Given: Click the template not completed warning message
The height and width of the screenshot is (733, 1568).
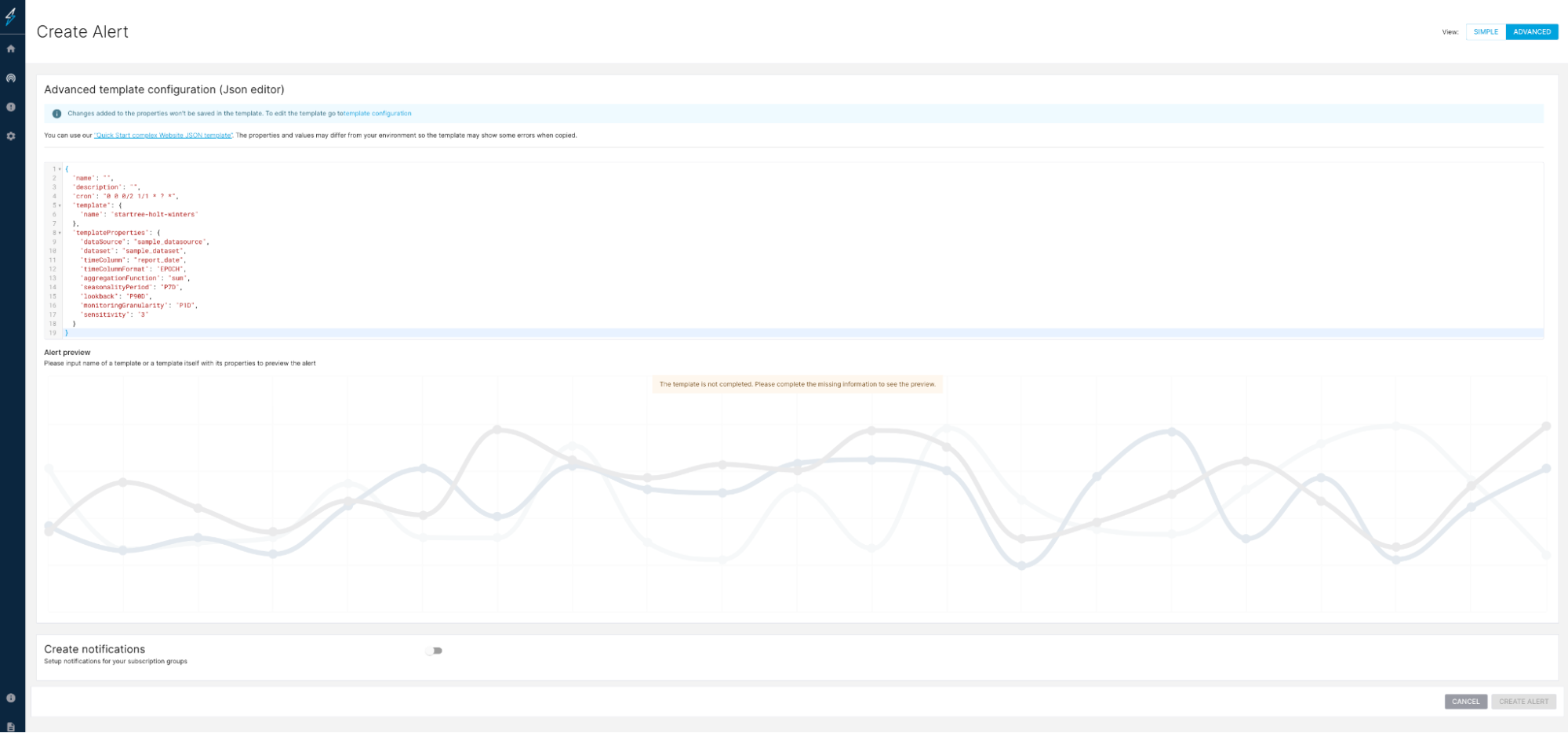Looking at the screenshot, I should (x=798, y=384).
